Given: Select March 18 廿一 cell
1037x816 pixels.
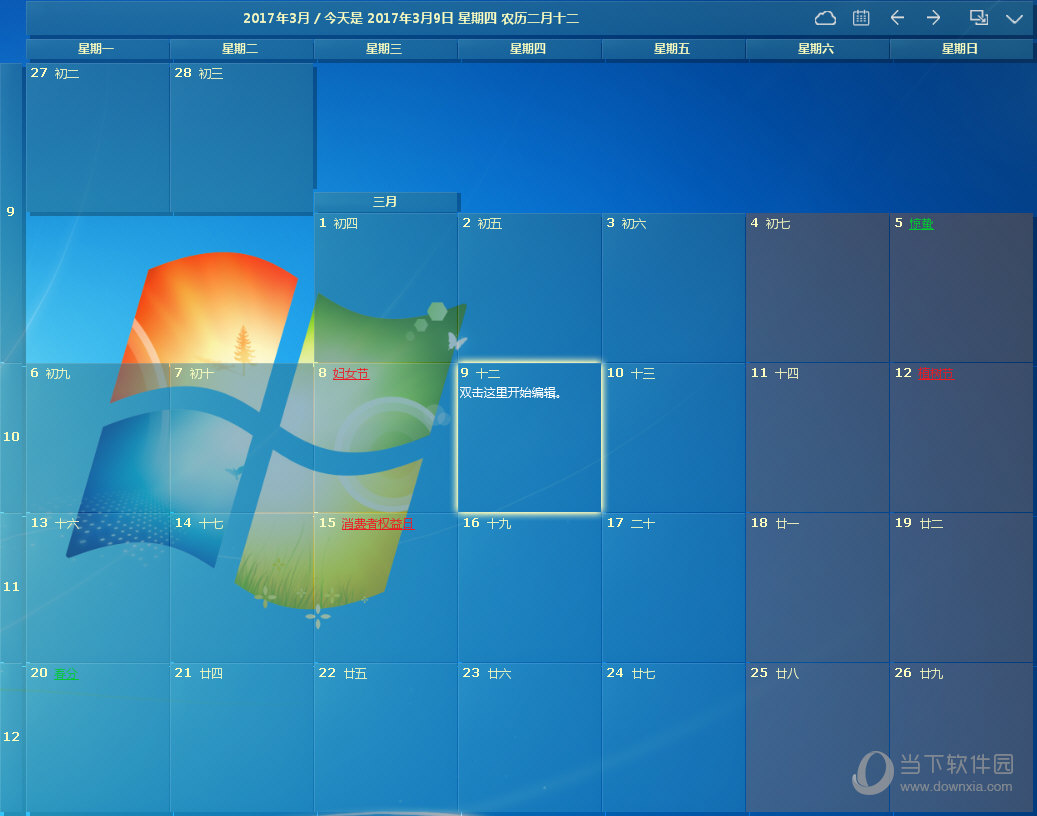Looking at the screenshot, I should click(817, 588).
